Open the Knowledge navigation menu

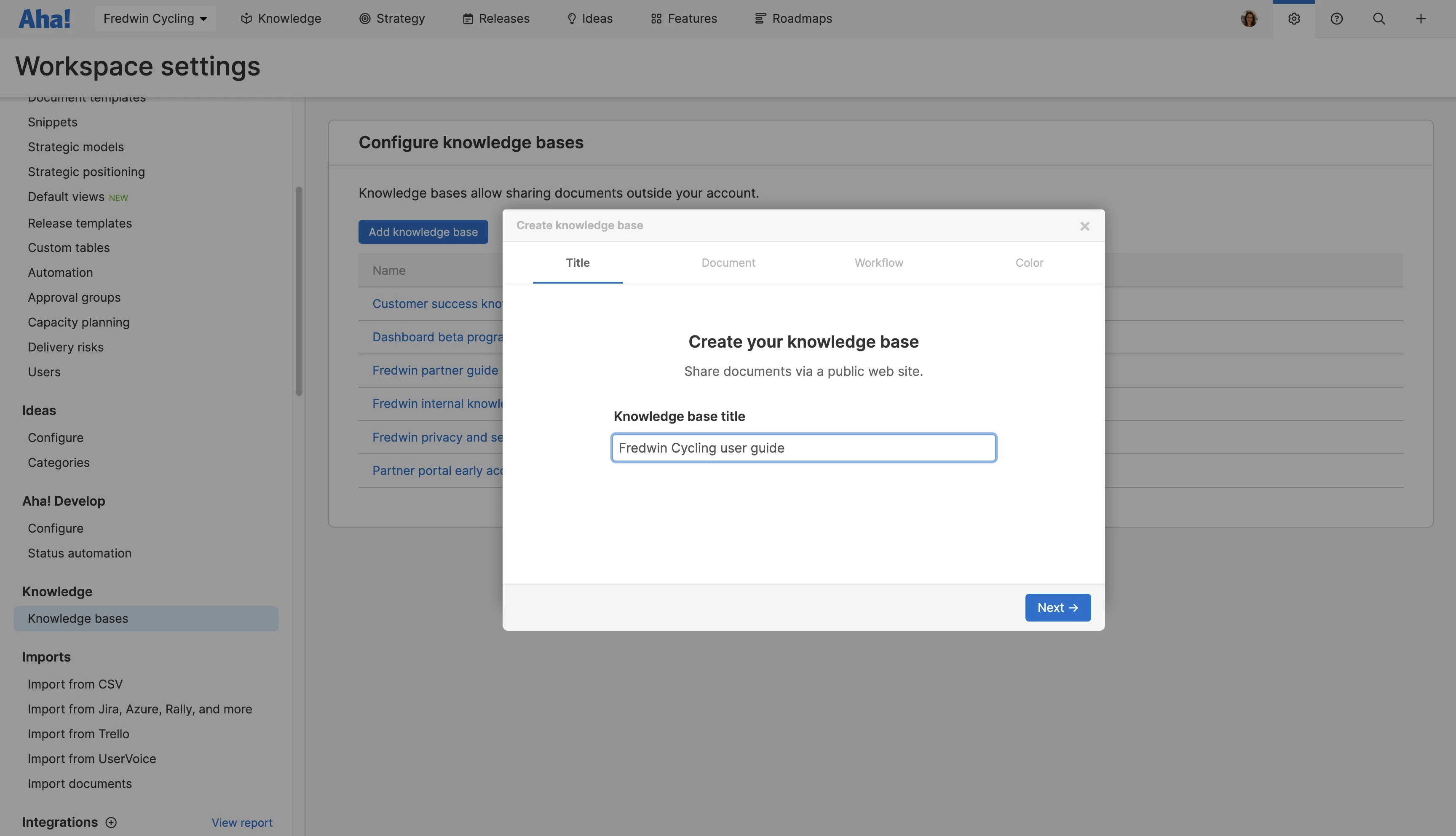point(281,19)
